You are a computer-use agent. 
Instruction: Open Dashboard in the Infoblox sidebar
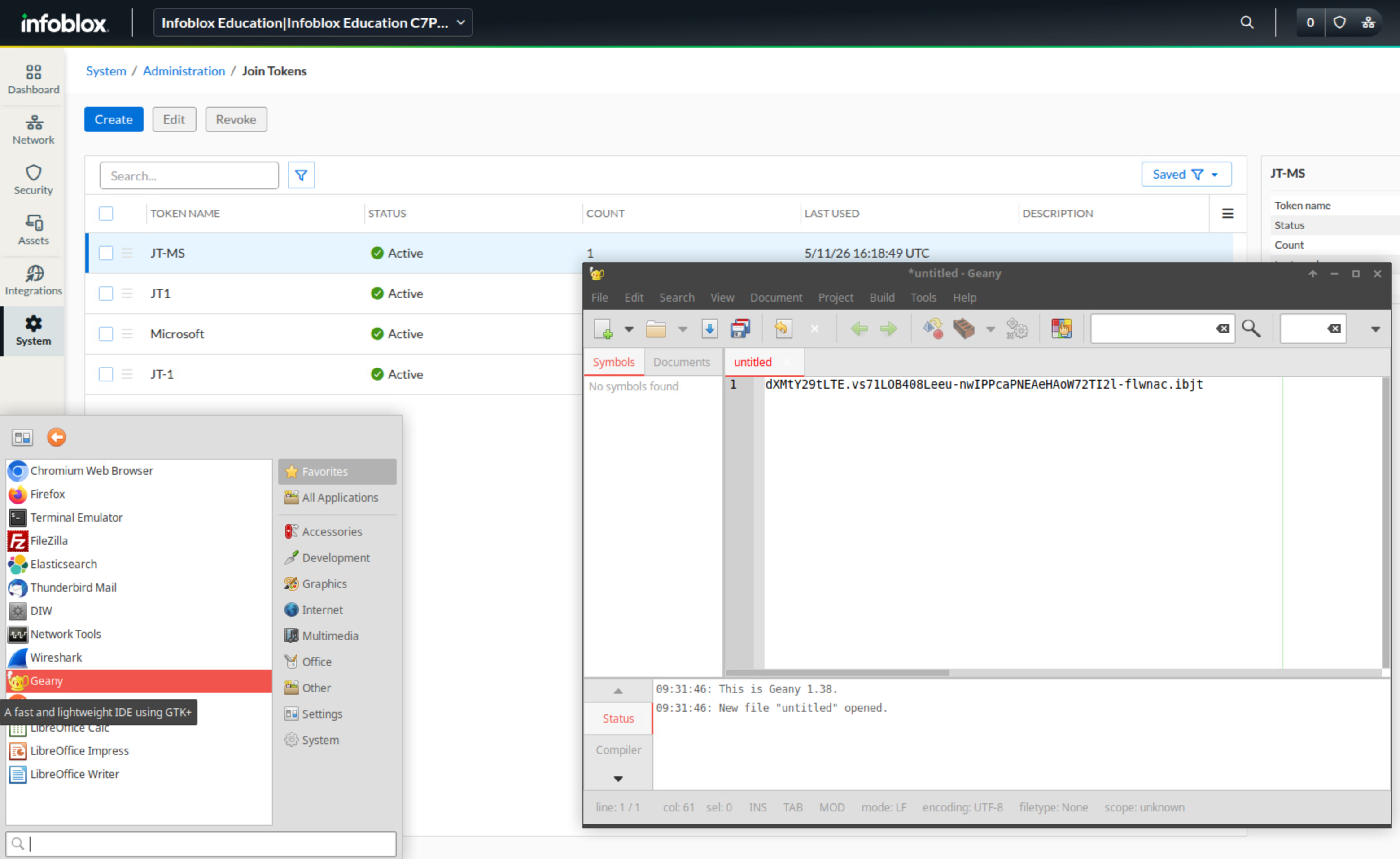point(33,79)
